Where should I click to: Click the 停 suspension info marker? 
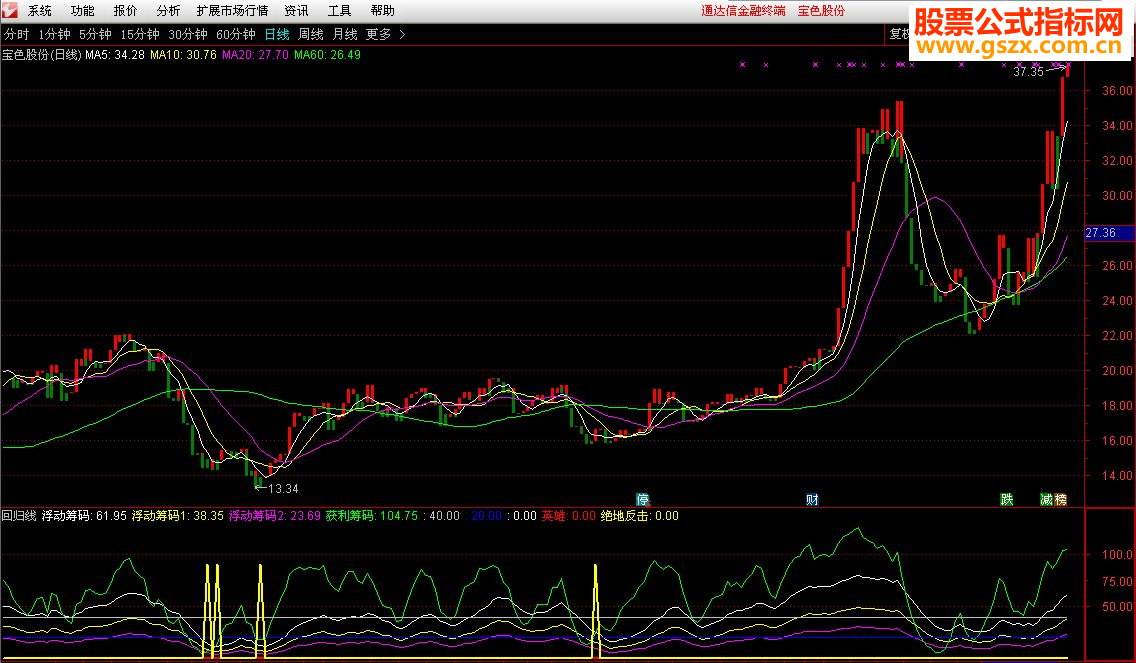tap(643, 499)
